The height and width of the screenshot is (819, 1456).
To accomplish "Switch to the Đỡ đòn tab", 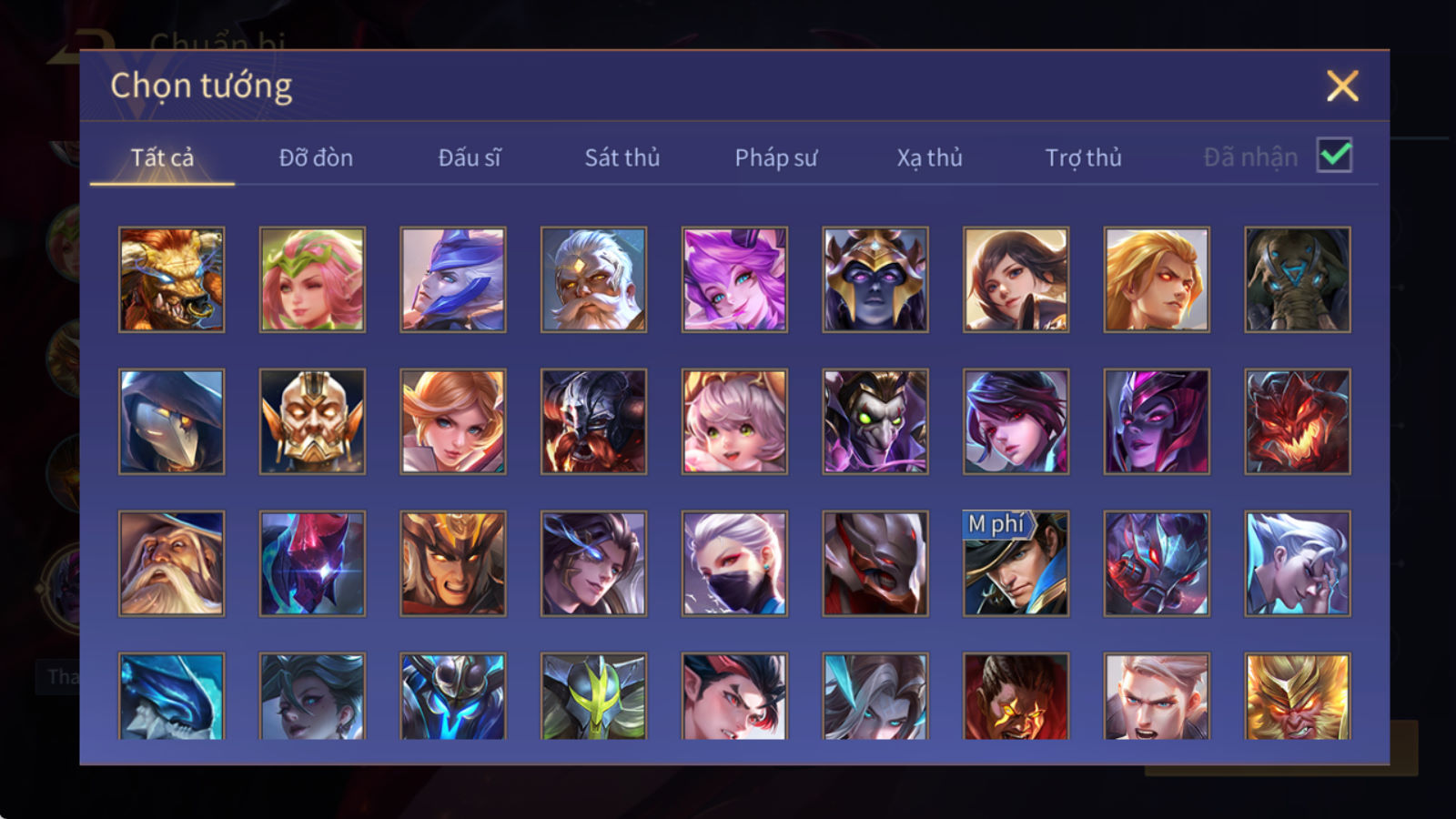I will click(x=316, y=157).
